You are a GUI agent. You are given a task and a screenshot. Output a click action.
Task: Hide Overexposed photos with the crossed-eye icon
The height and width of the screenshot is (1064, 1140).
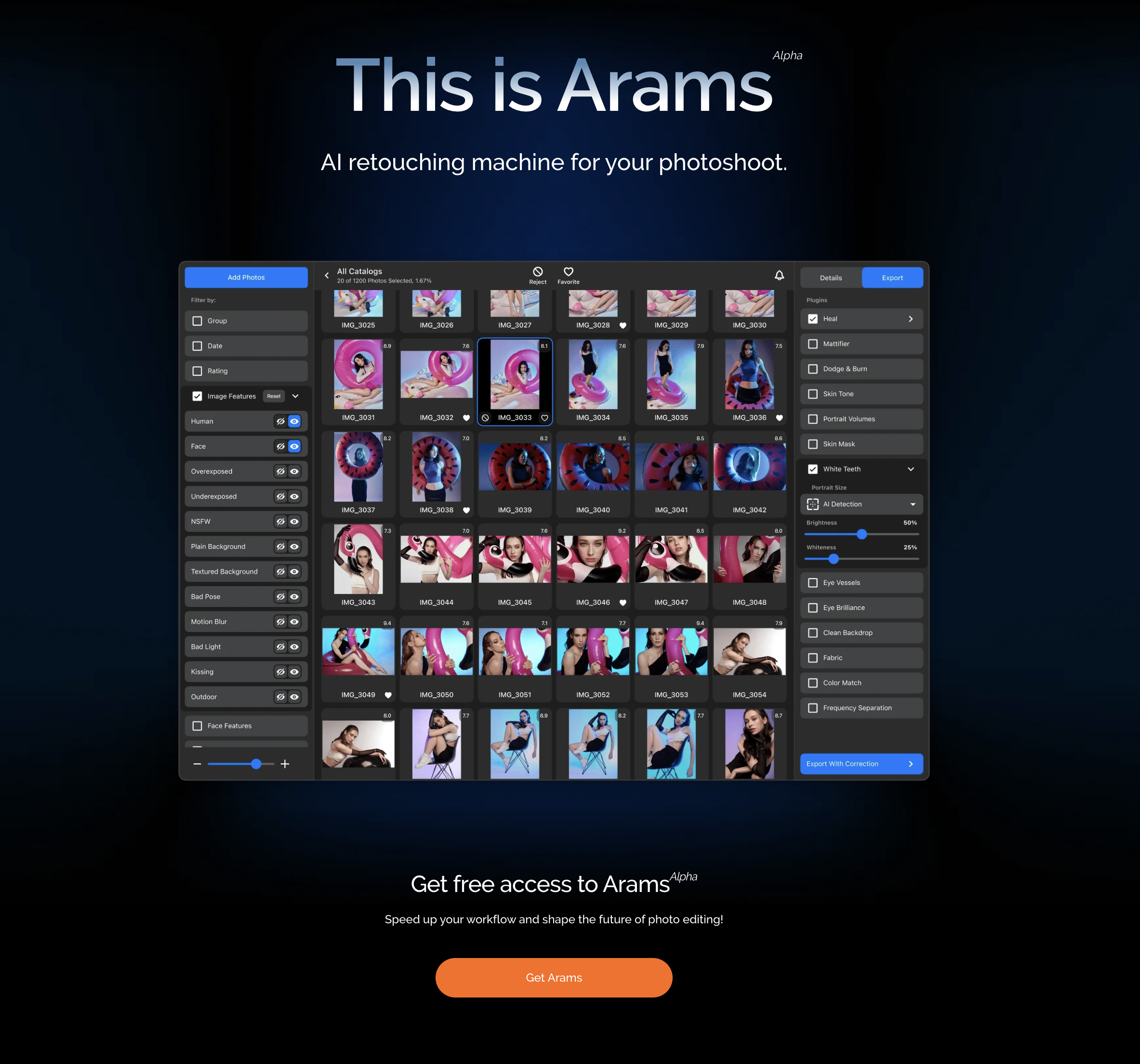coord(280,471)
